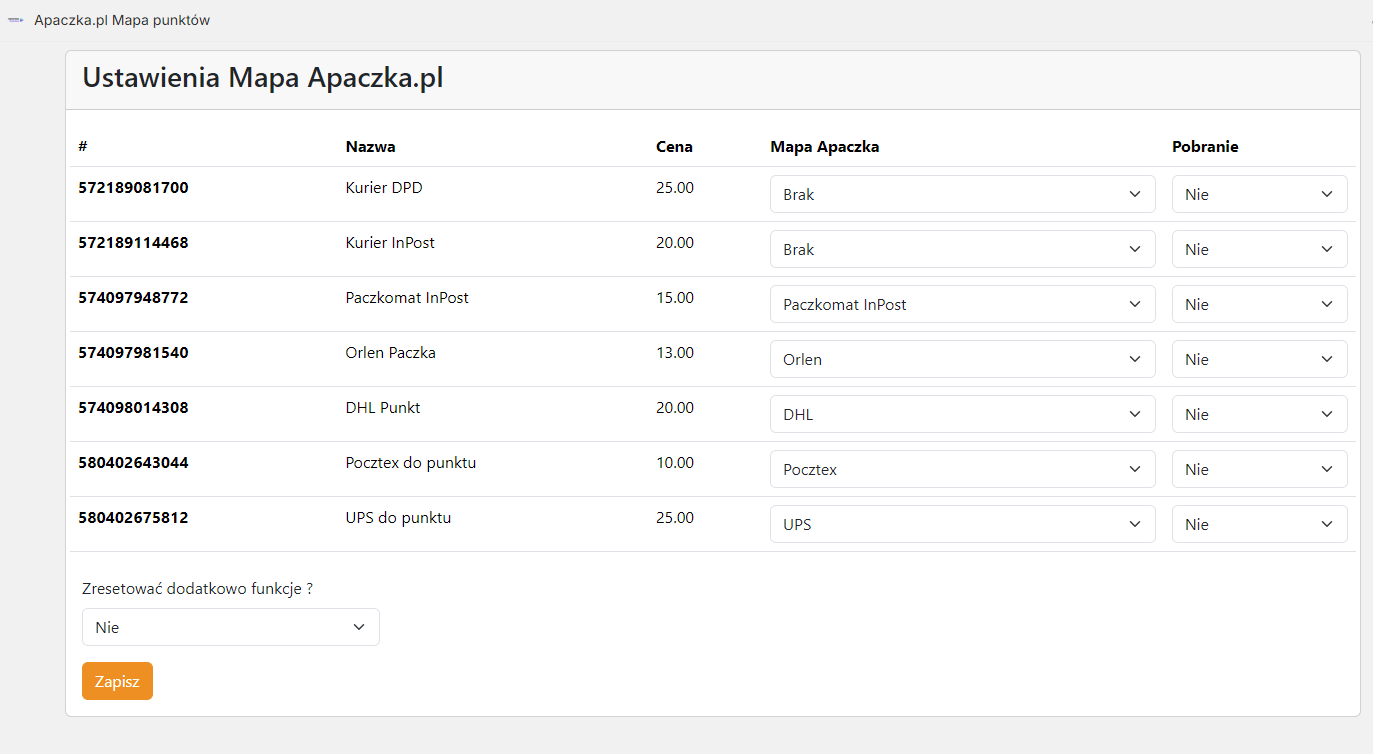Open Pobranie dropdown for Kurier InPost row
Image resolution: width=1373 pixels, height=754 pixels.
tap(1259, 249)
